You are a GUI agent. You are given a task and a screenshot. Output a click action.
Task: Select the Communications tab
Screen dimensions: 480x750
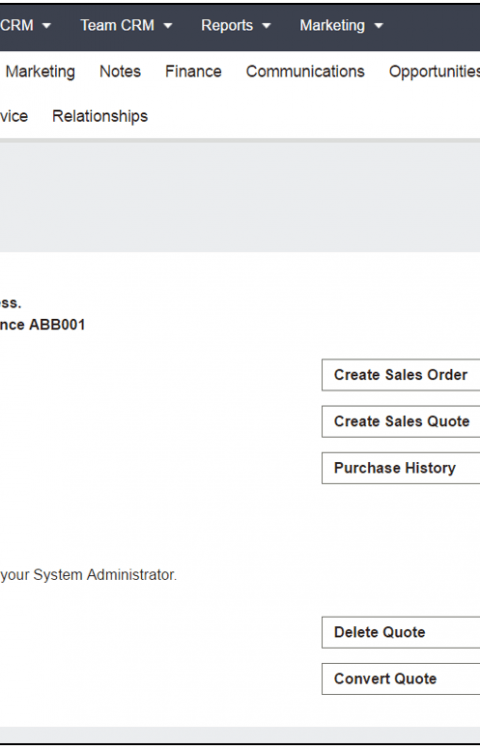[x=305, y=72]
